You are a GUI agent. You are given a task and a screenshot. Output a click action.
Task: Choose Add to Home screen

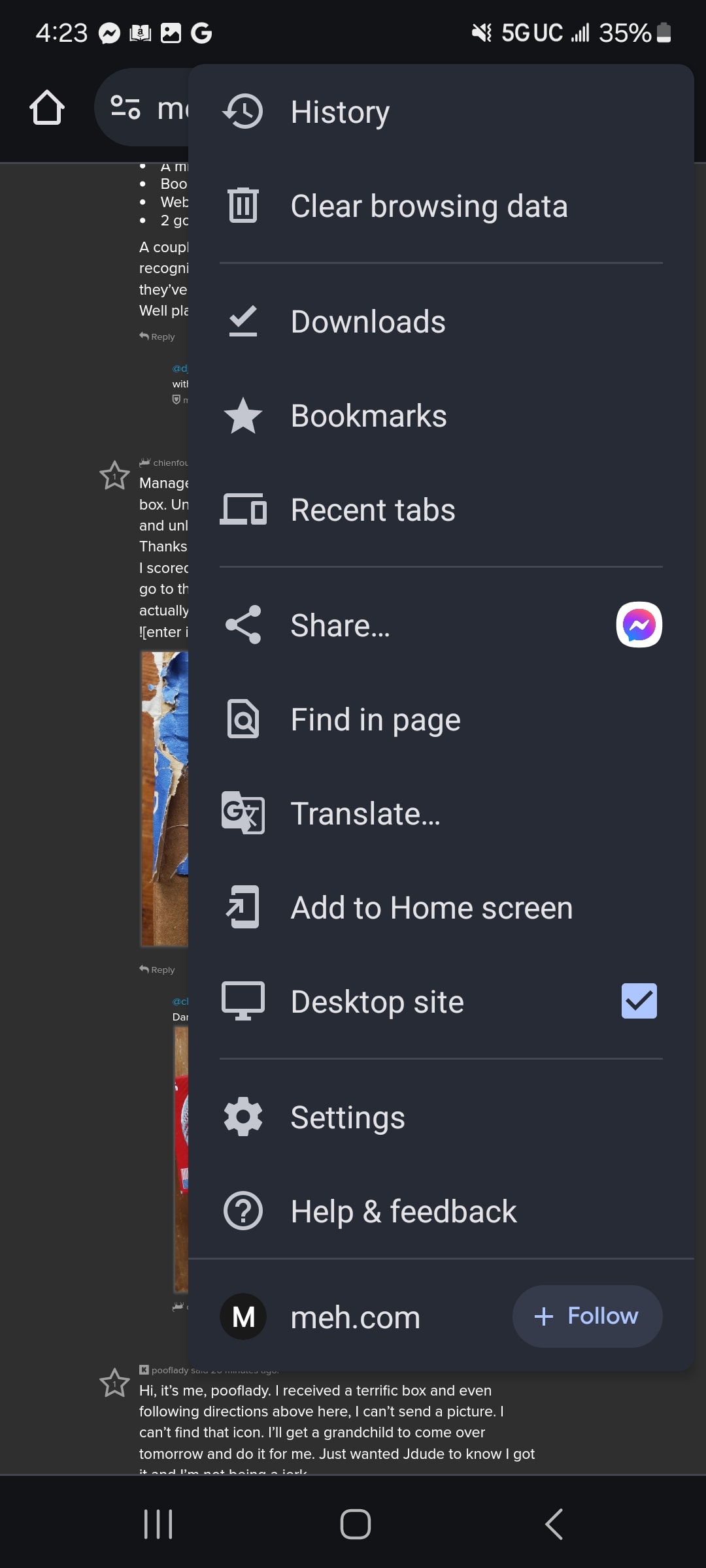tap(431, 908)
